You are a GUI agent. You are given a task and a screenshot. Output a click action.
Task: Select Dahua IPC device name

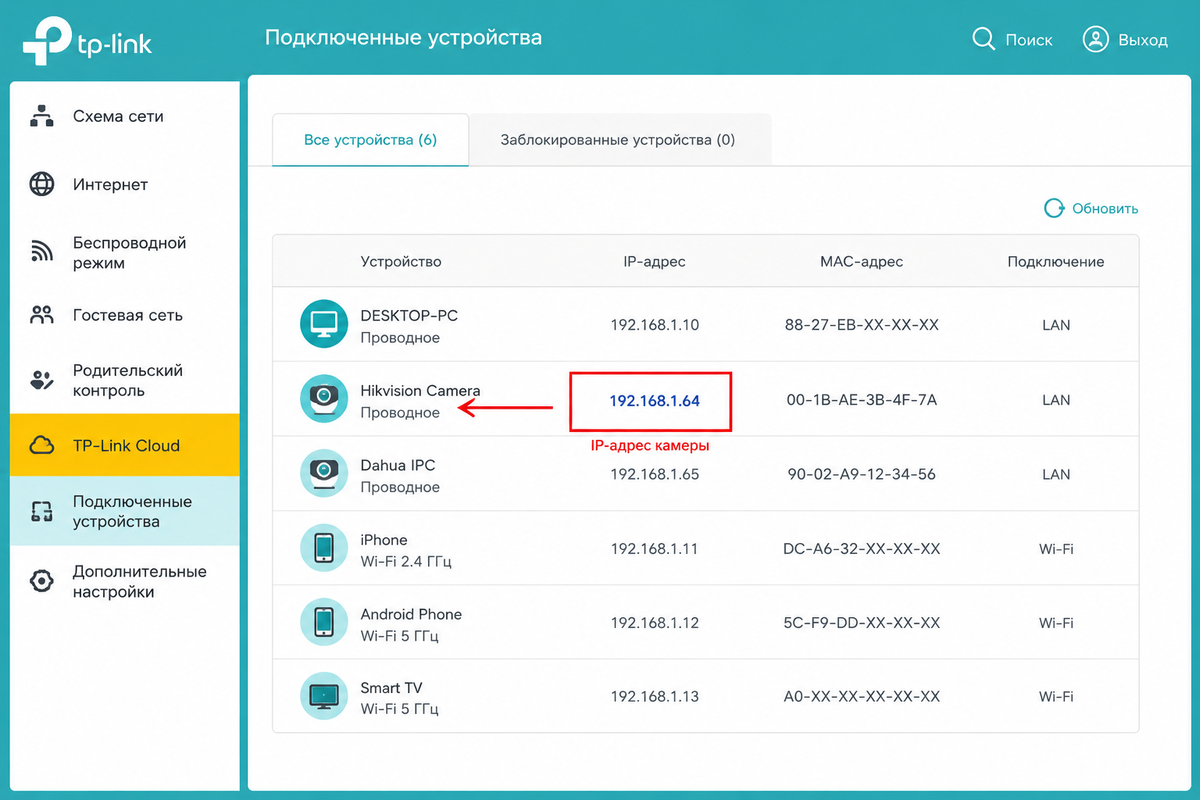click(x=398, y=465)
